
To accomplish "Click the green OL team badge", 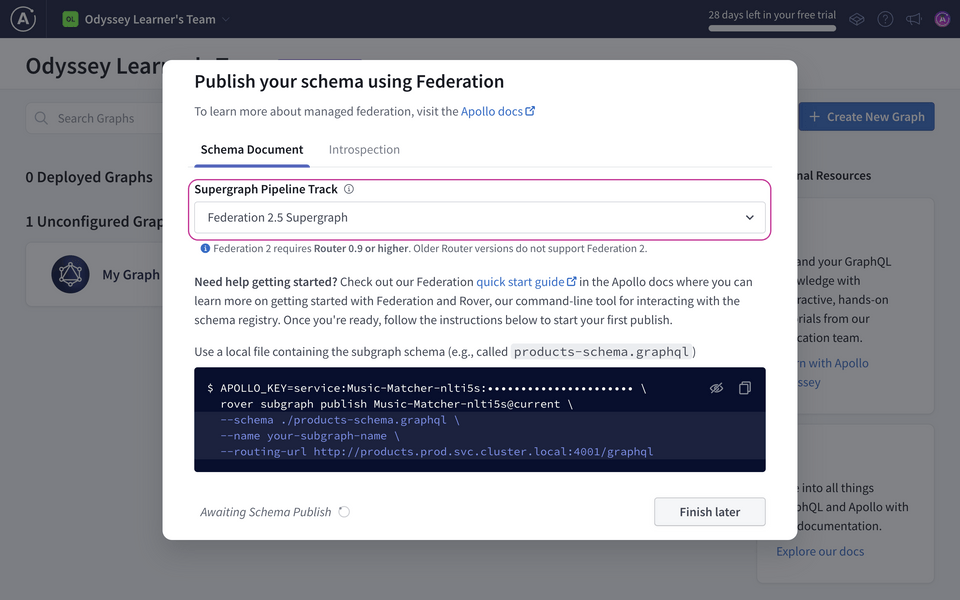I will pos(70,19).
